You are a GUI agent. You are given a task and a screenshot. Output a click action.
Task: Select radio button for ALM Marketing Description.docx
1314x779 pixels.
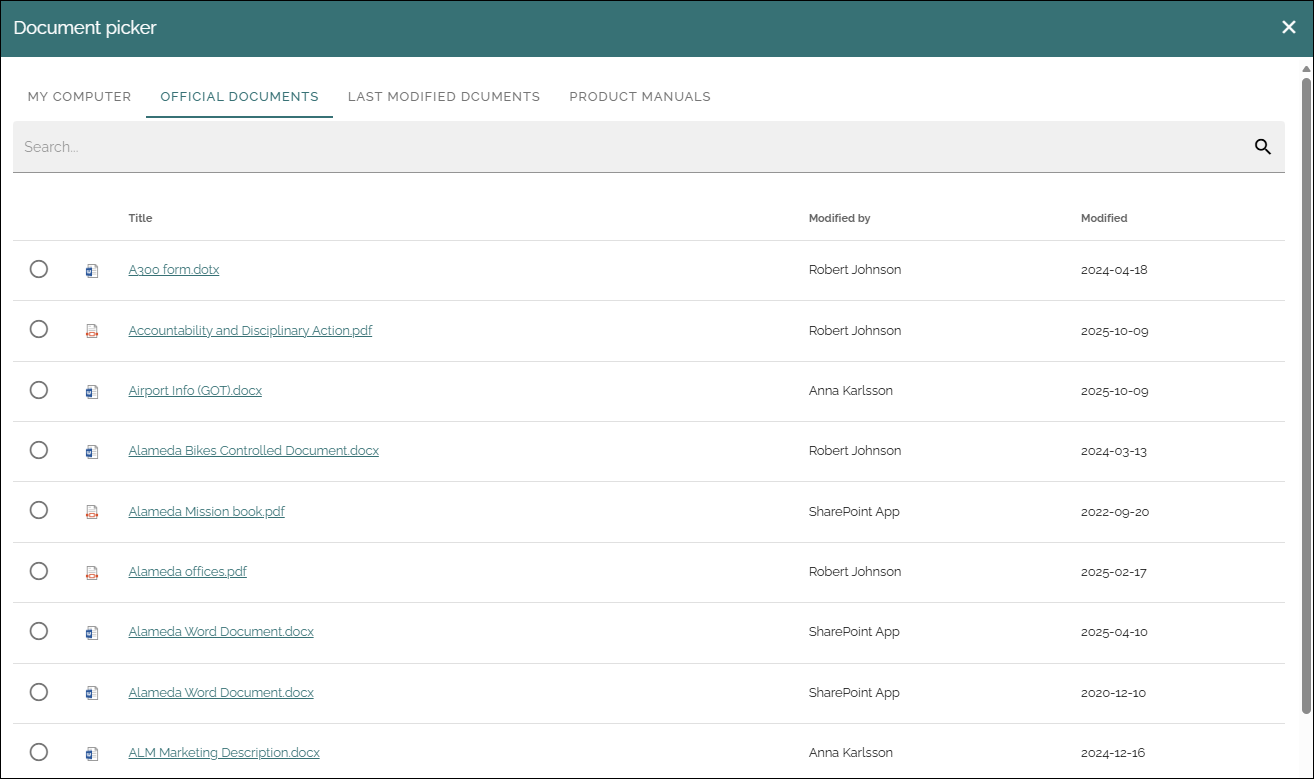click(x=39, y=752)
